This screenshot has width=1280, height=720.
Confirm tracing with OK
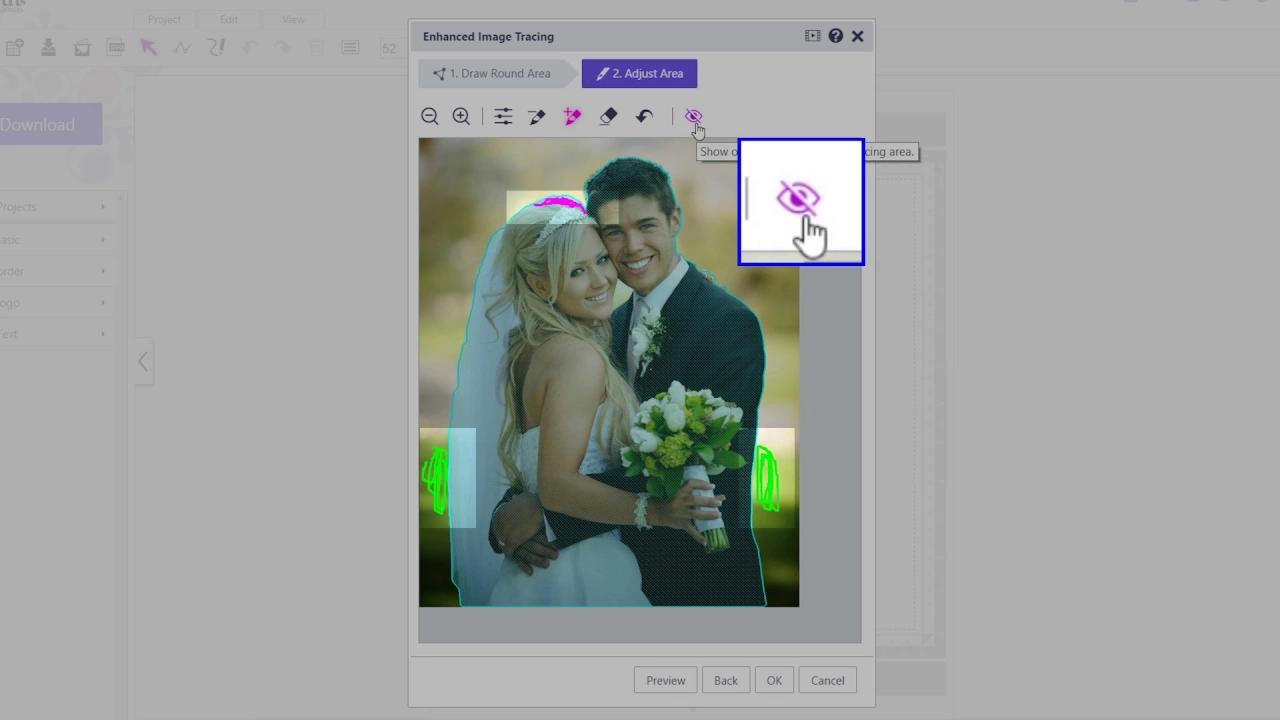pyautogui.click(x=774, y=680)
